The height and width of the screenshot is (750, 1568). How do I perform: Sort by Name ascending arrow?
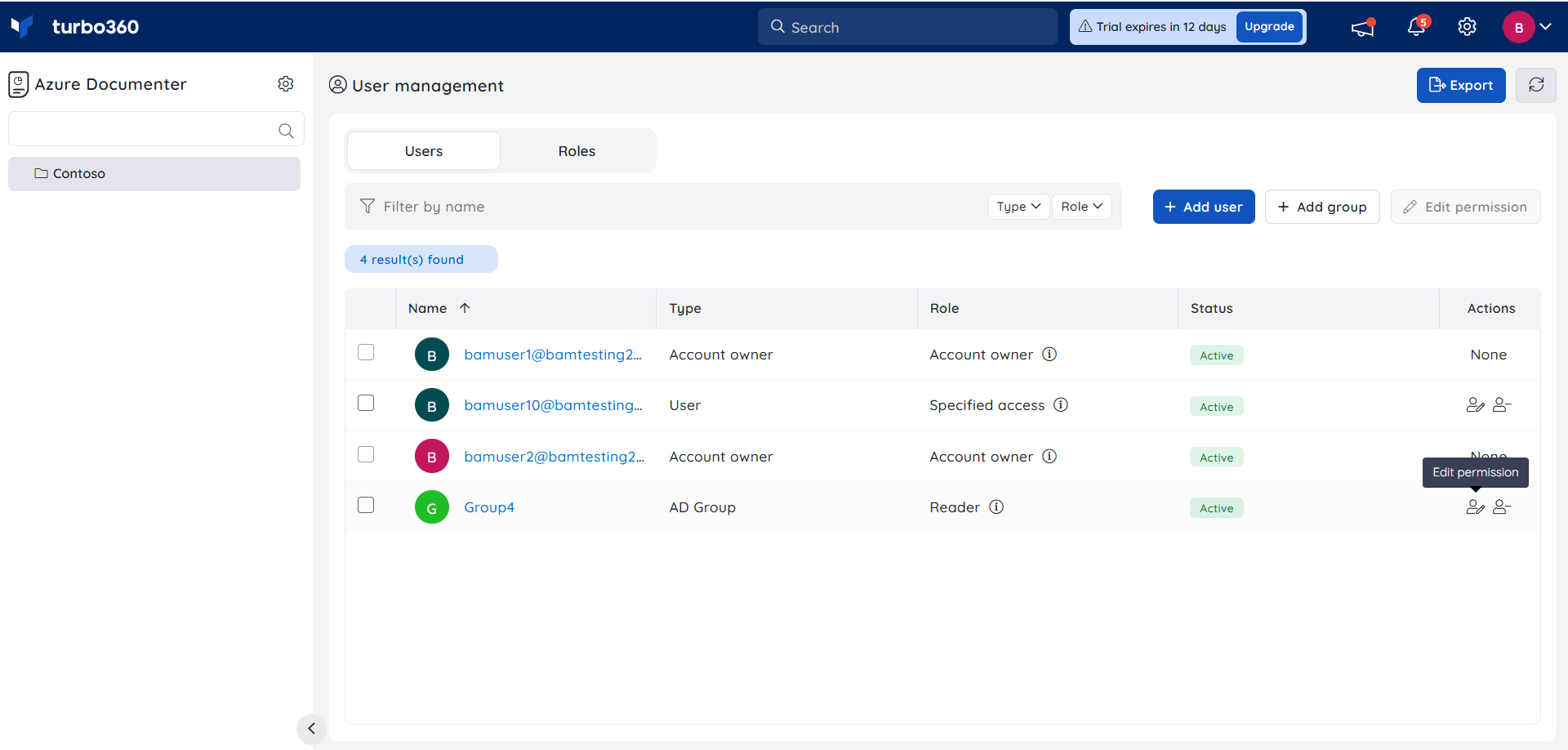465,308
